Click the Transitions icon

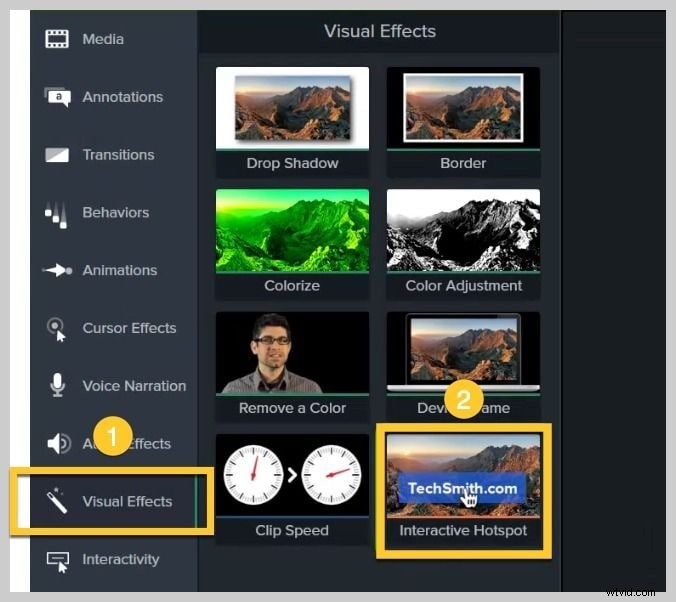57,155
